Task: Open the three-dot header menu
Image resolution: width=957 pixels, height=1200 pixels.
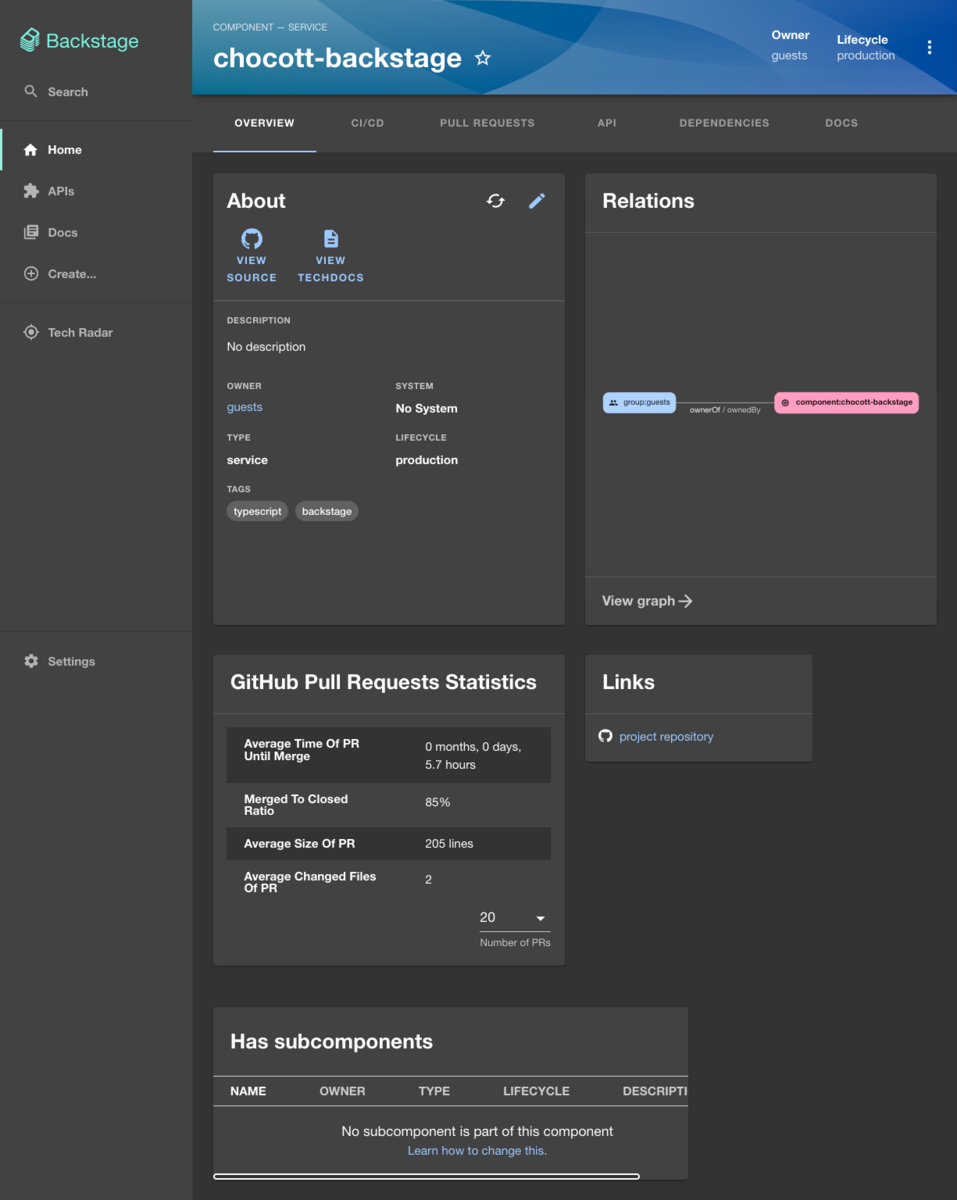Action: (929, 47)
